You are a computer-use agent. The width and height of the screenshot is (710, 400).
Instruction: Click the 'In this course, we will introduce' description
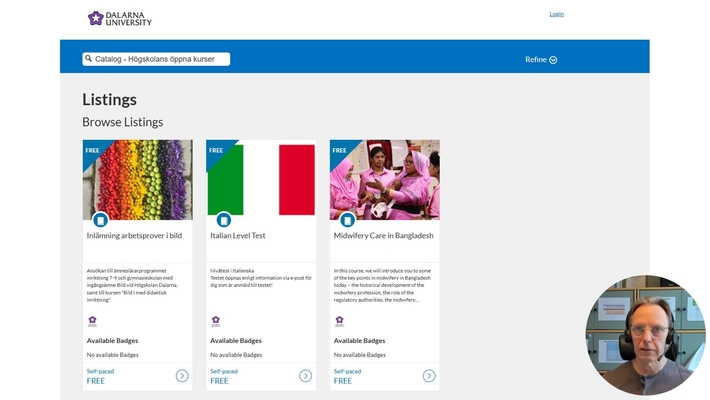pyautogui.click(x=383, y=285)
